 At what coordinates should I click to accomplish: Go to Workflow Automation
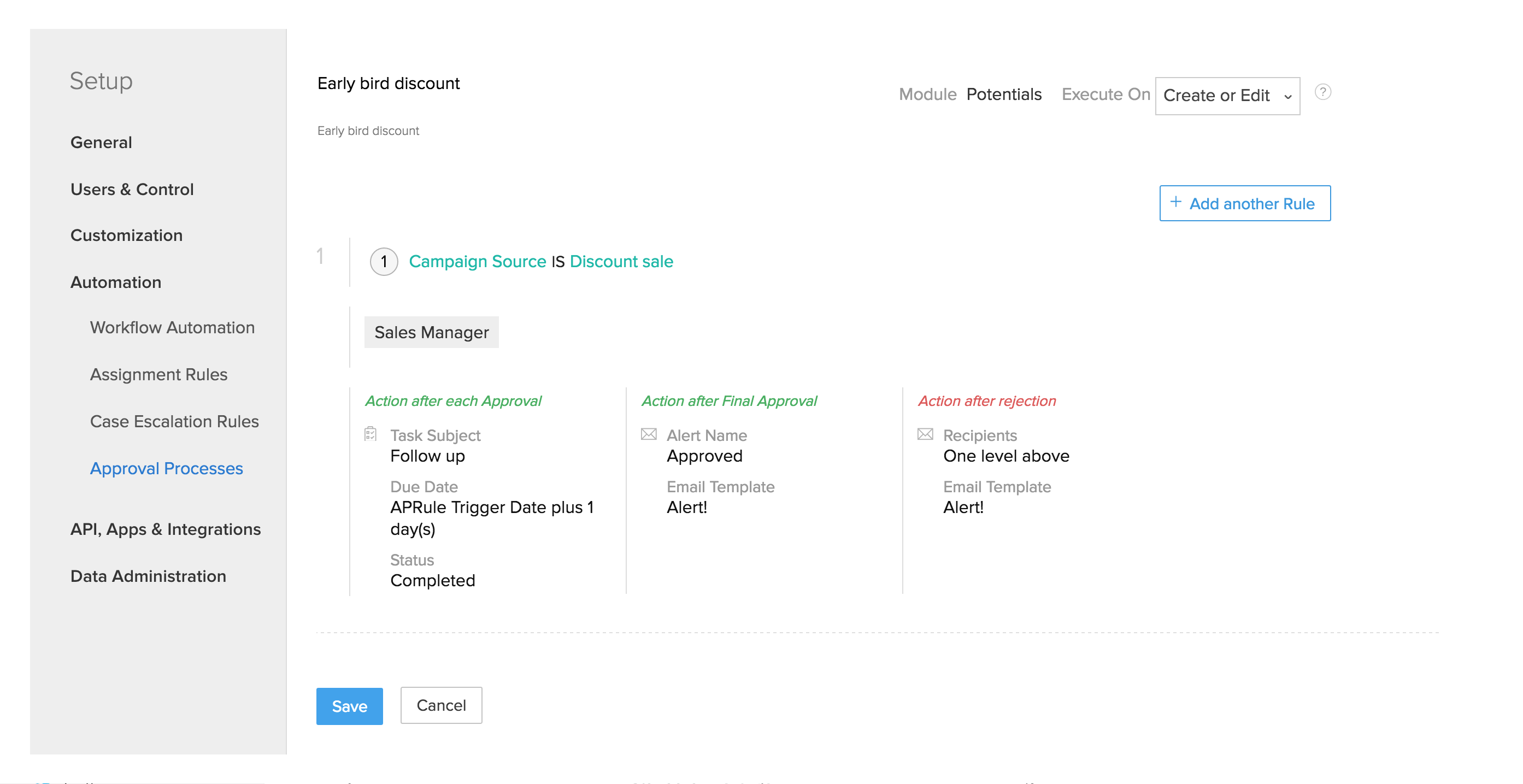[172, 328]
